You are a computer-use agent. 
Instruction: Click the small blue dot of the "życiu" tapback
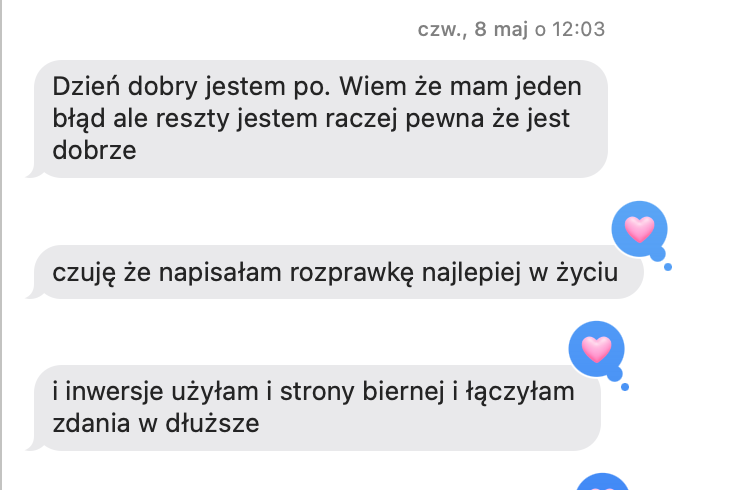tap(668, 267)
